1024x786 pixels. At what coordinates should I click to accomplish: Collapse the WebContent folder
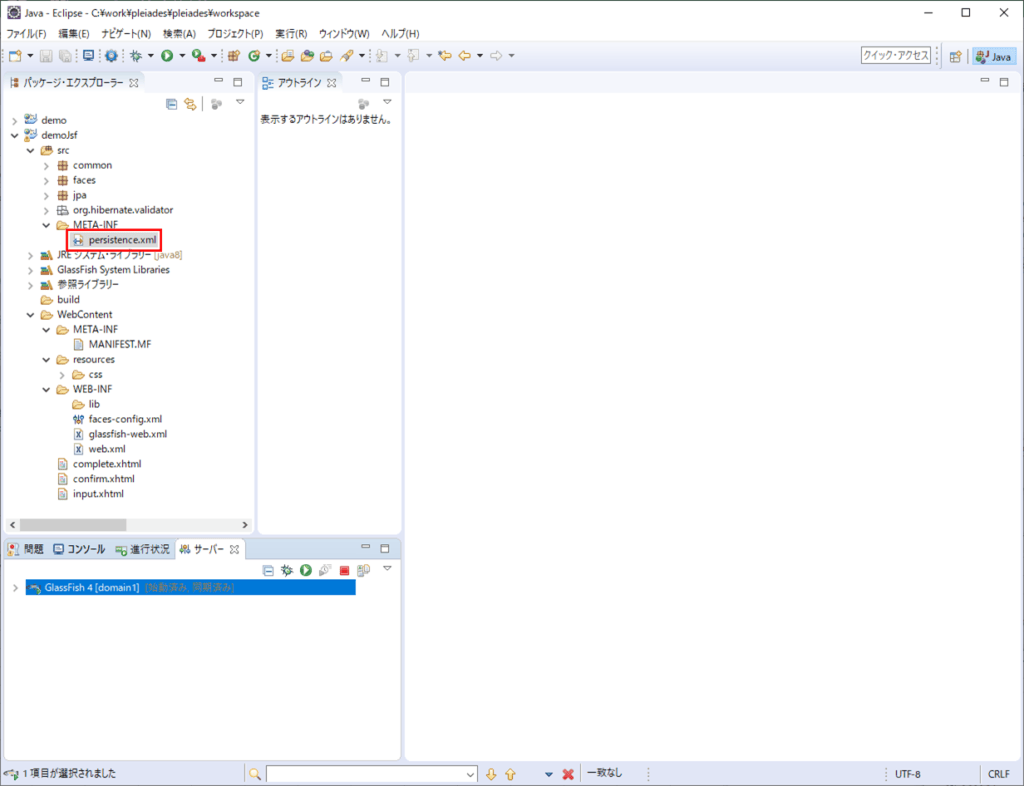[x=28, y=314]
